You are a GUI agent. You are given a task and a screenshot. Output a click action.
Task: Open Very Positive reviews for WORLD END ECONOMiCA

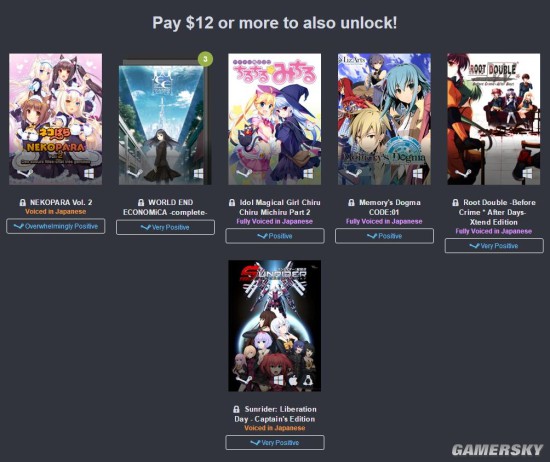coord(165,227)
